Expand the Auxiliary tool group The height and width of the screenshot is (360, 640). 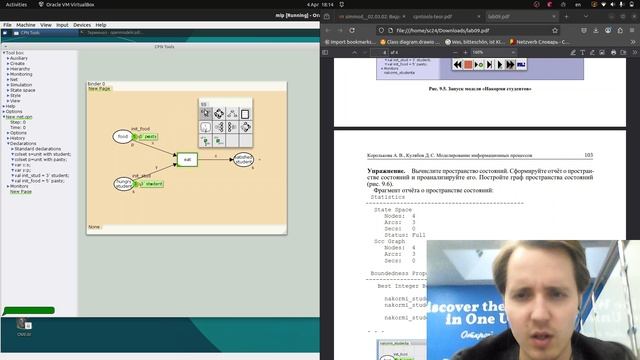[8, 58]
